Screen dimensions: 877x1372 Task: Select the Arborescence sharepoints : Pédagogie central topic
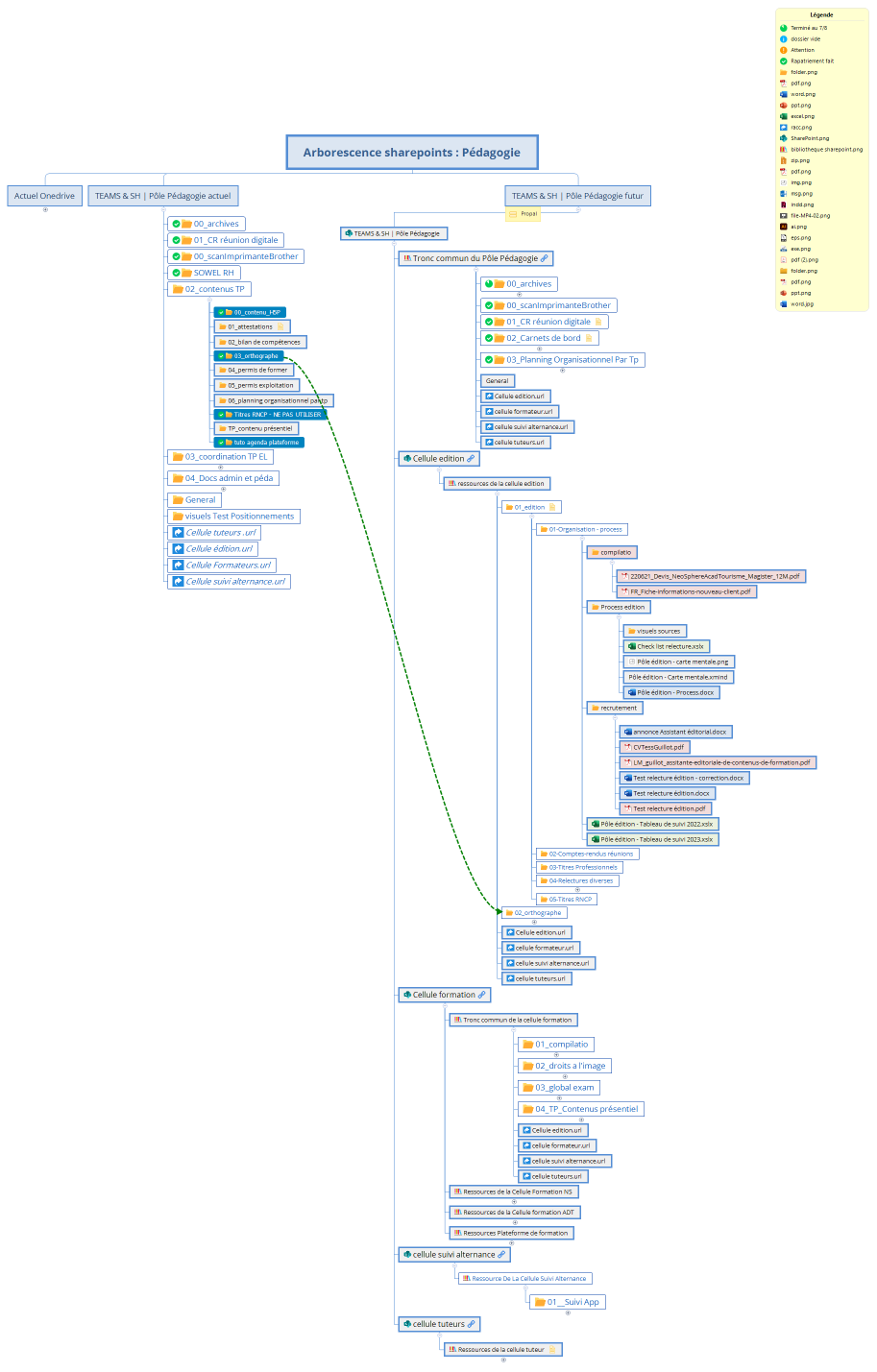(412, 152)
